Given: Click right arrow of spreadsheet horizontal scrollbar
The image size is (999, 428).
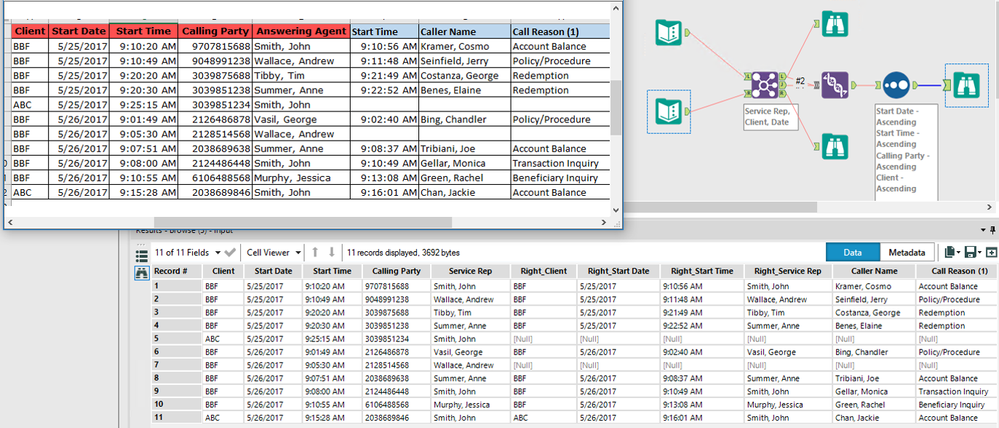Looking at the screenshot, I should (603, 222).
